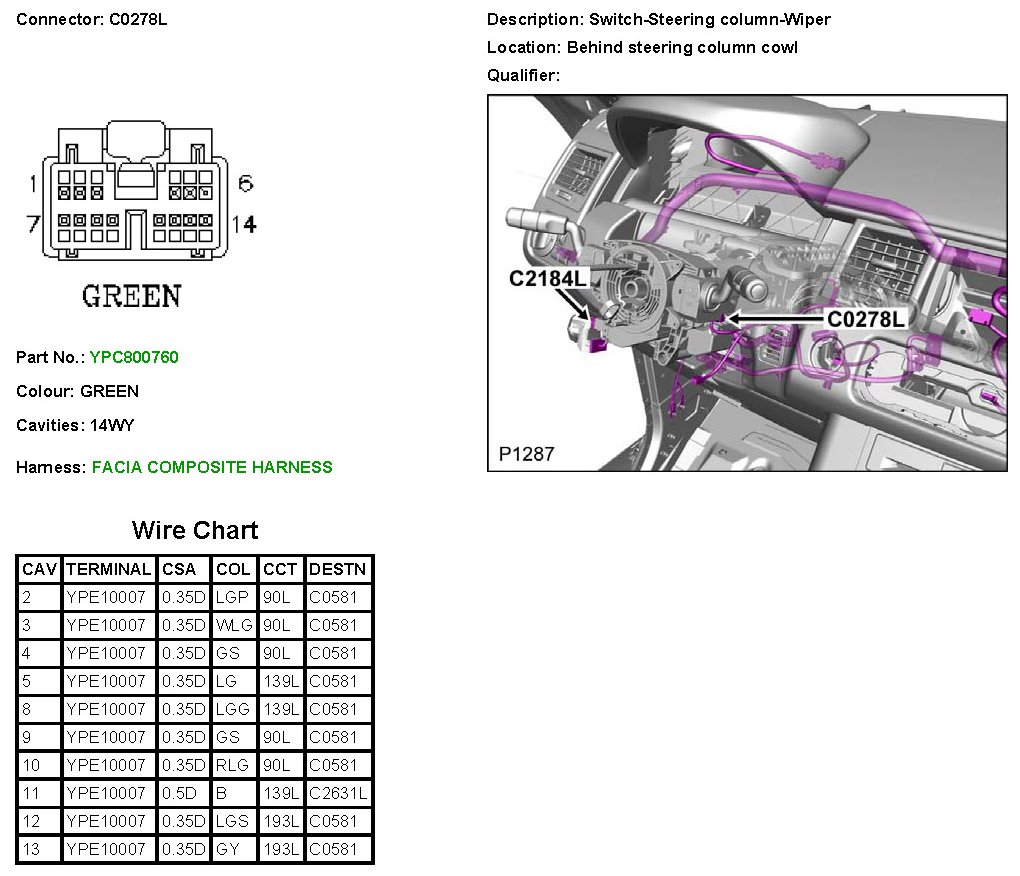Select the WLG wire colour cell
The height and width of the screenshot is (876, 1020).
pyautogui.click(x=233, y=625)
